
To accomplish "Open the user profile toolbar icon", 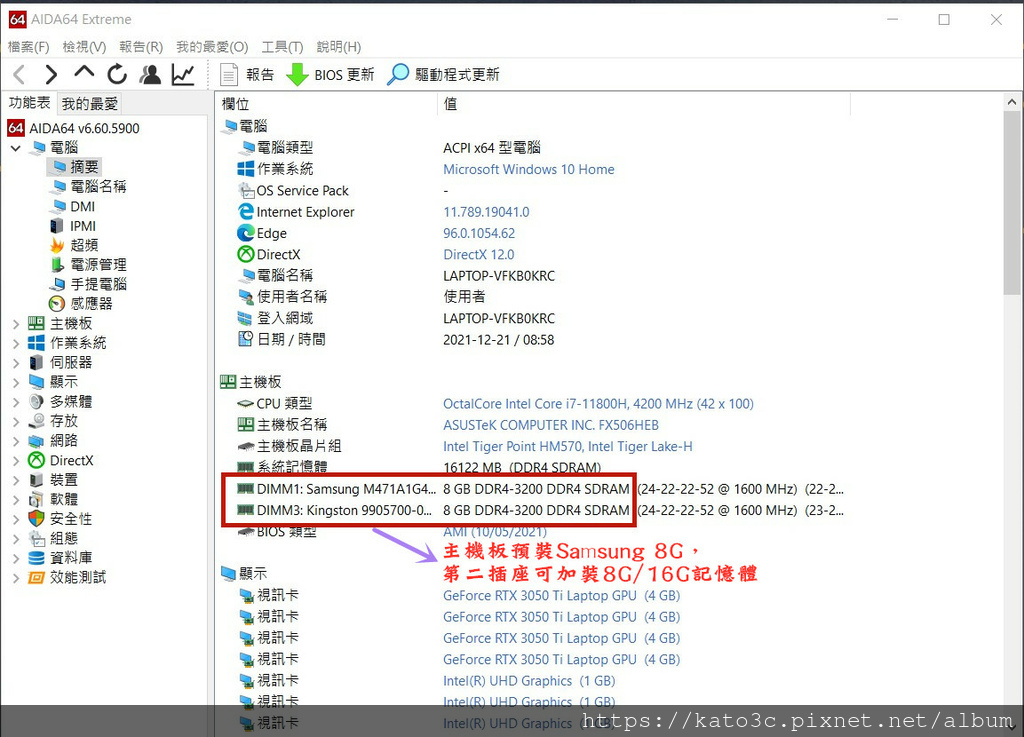I will tap(150, 74).
